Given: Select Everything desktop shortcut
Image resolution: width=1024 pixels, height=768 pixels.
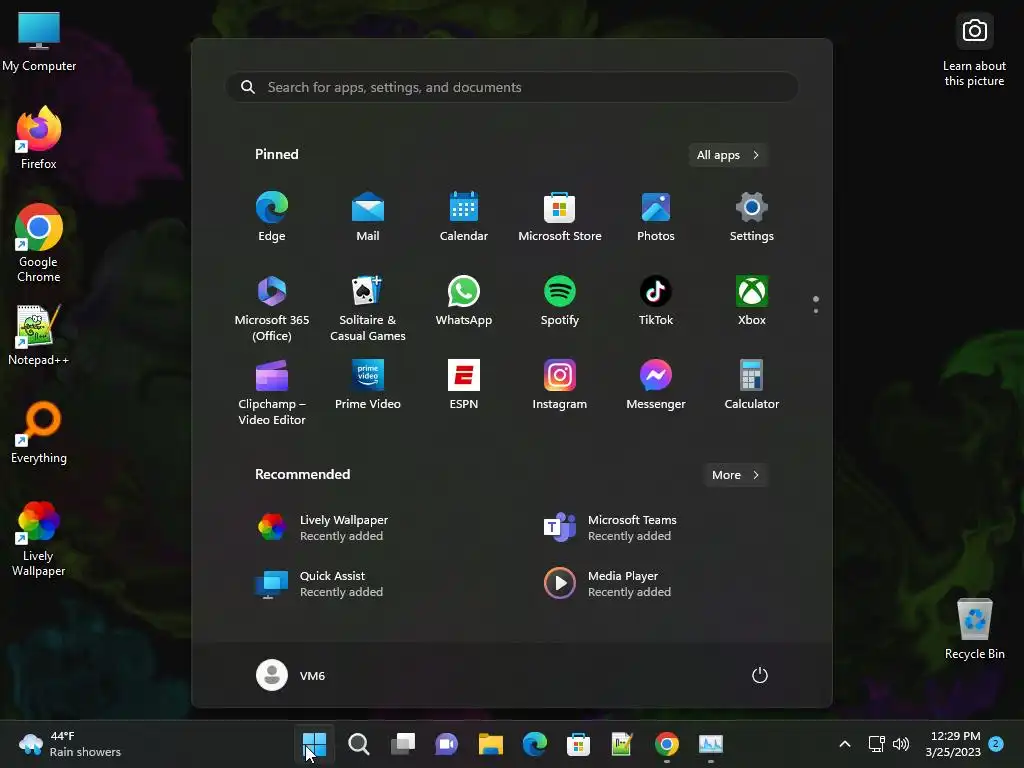Looking at the screenshot, I should [39, 432].
